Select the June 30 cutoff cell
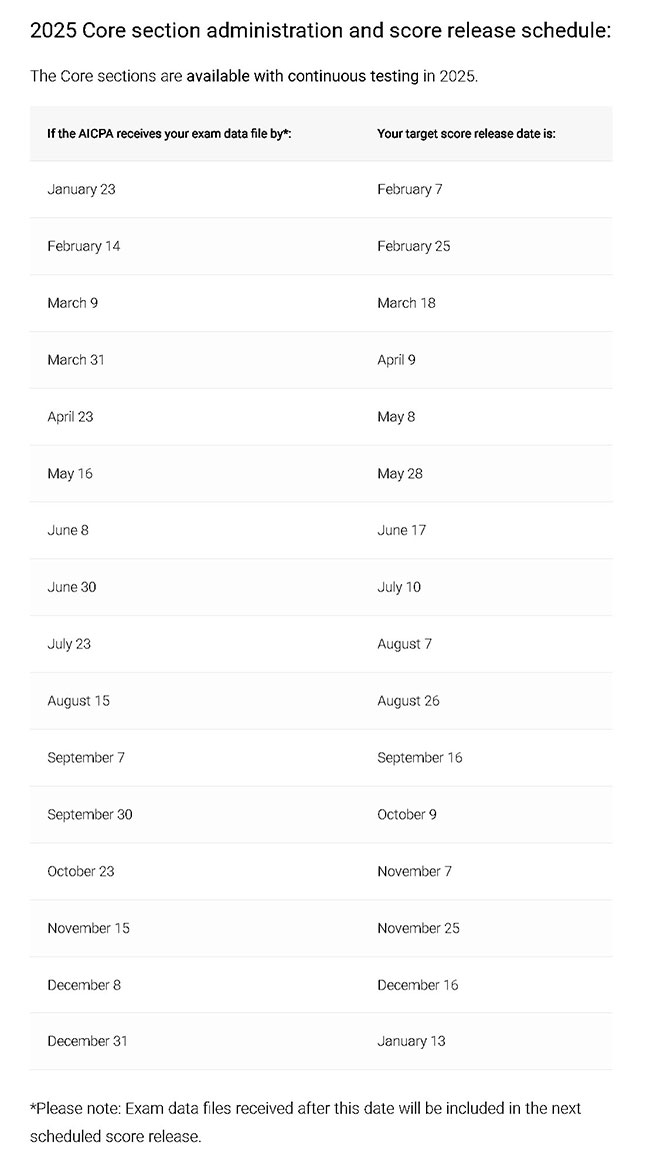650x1159 pixels. tap(71, 587)
